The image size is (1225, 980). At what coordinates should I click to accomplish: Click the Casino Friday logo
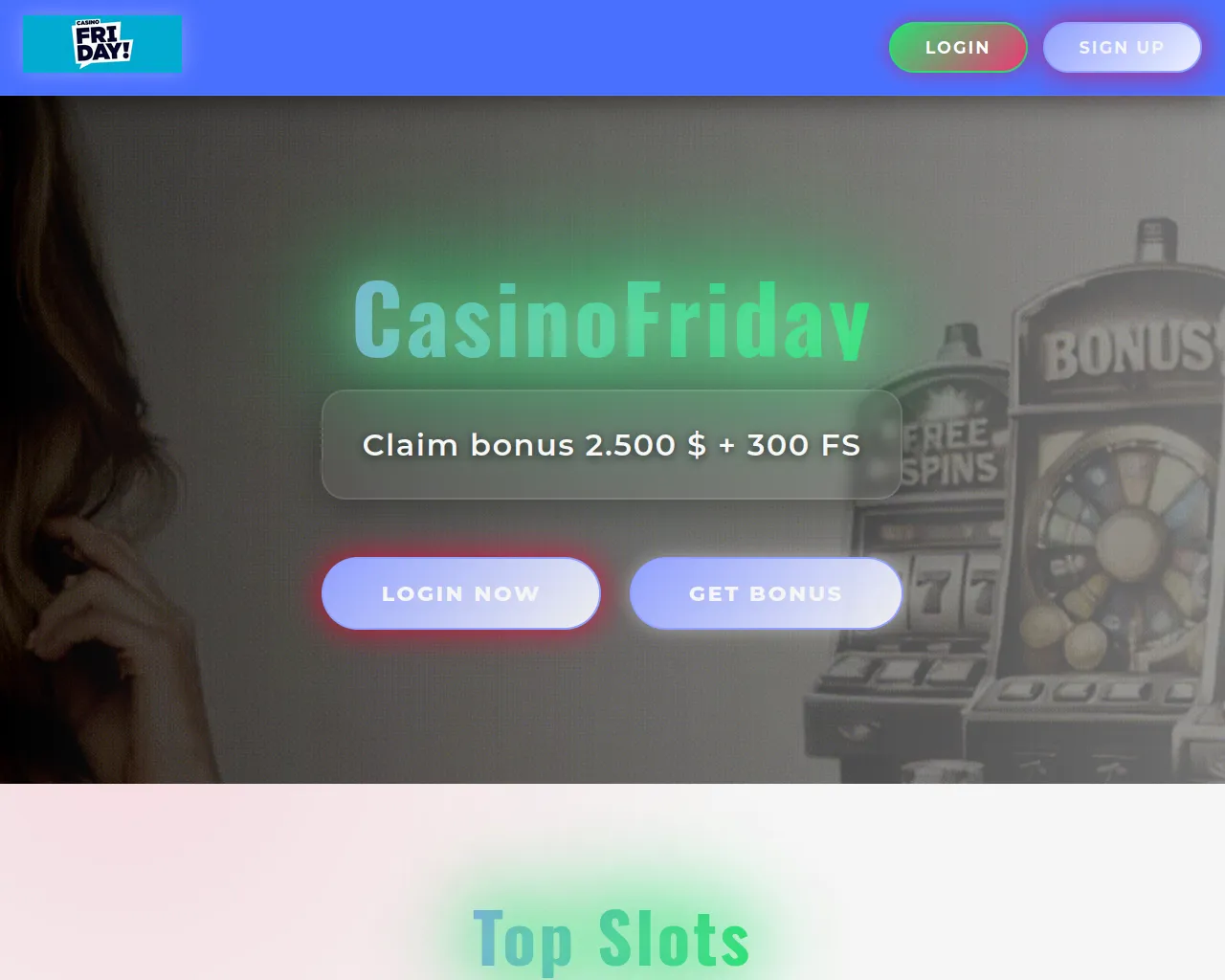pyautogui.click(x=102, y=43)
